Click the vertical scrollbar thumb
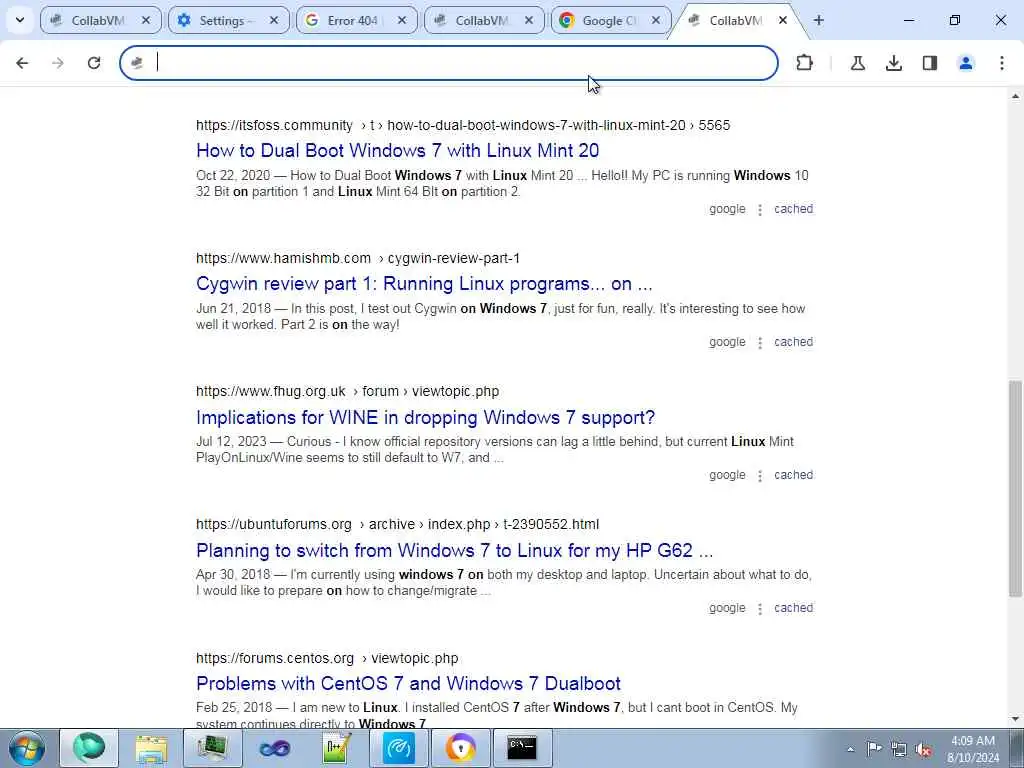1024x768 pixels. pos(1015,488)
